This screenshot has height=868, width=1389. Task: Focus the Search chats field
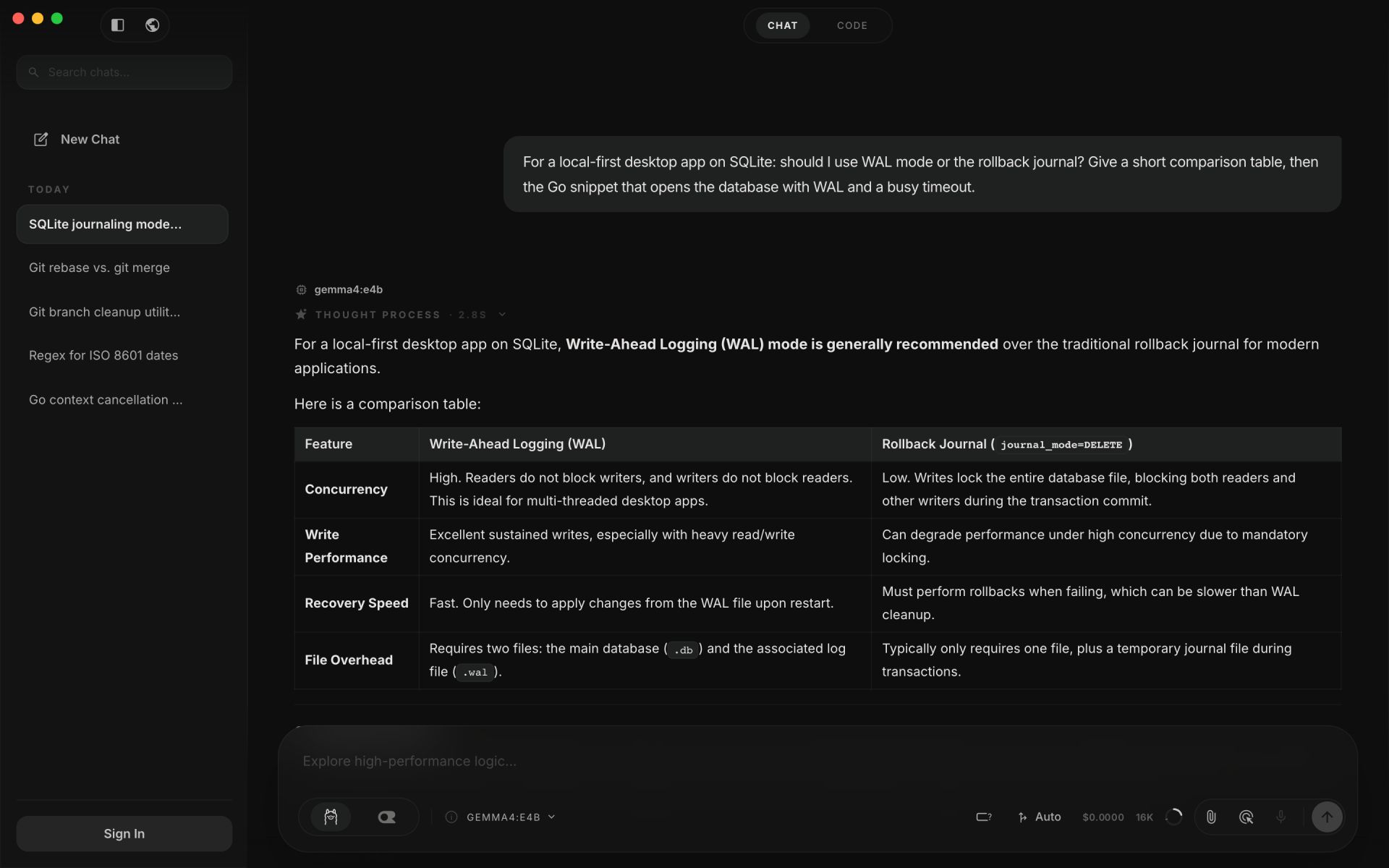(124, 72)
